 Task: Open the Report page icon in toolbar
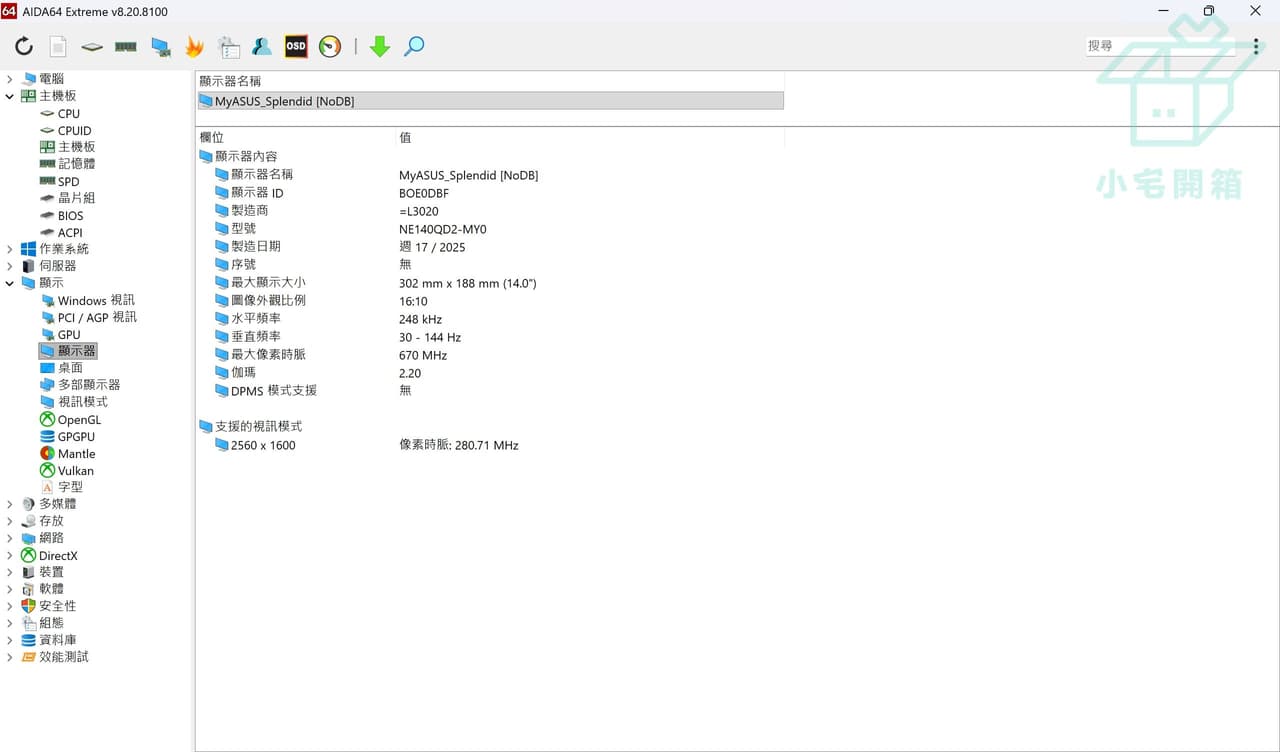pyautogui.click(x=58, y=46)
